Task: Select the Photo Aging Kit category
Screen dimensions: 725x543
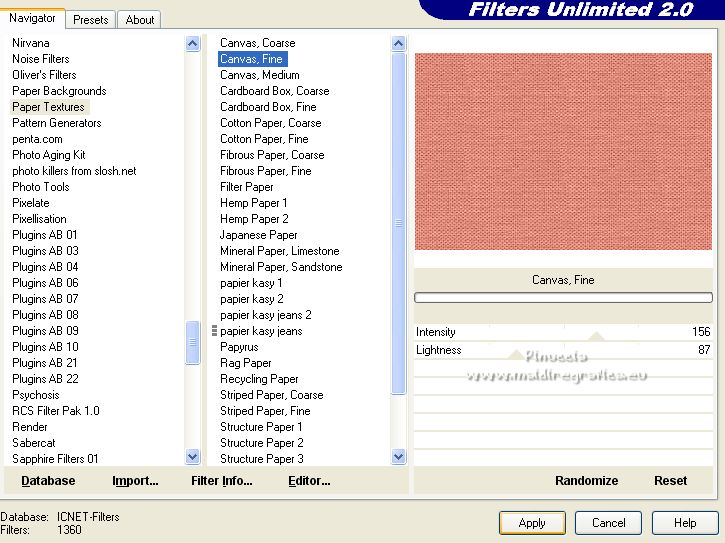Action: [49, 155]
